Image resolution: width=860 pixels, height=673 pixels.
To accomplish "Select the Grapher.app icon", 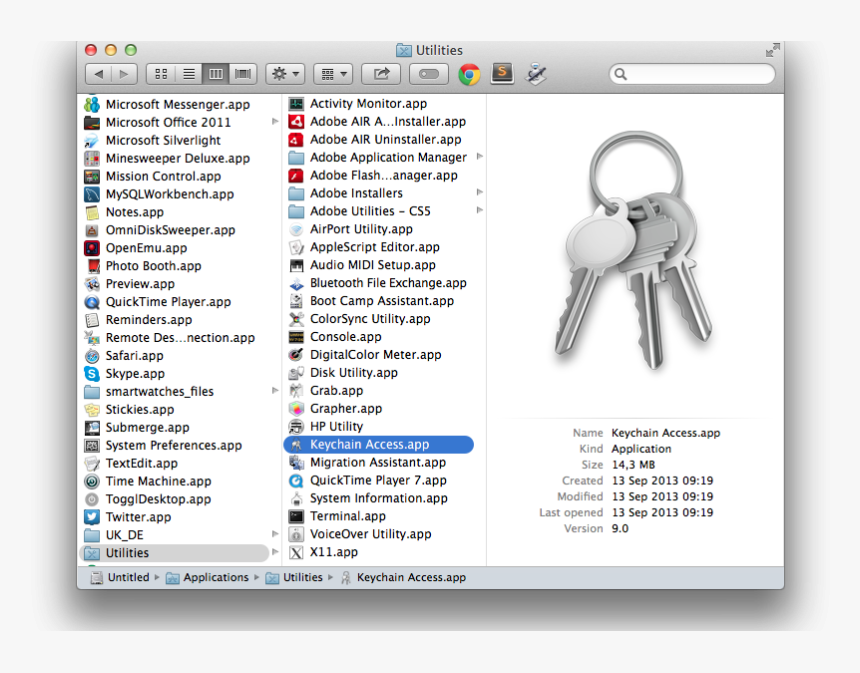I will tap(296, 409).
